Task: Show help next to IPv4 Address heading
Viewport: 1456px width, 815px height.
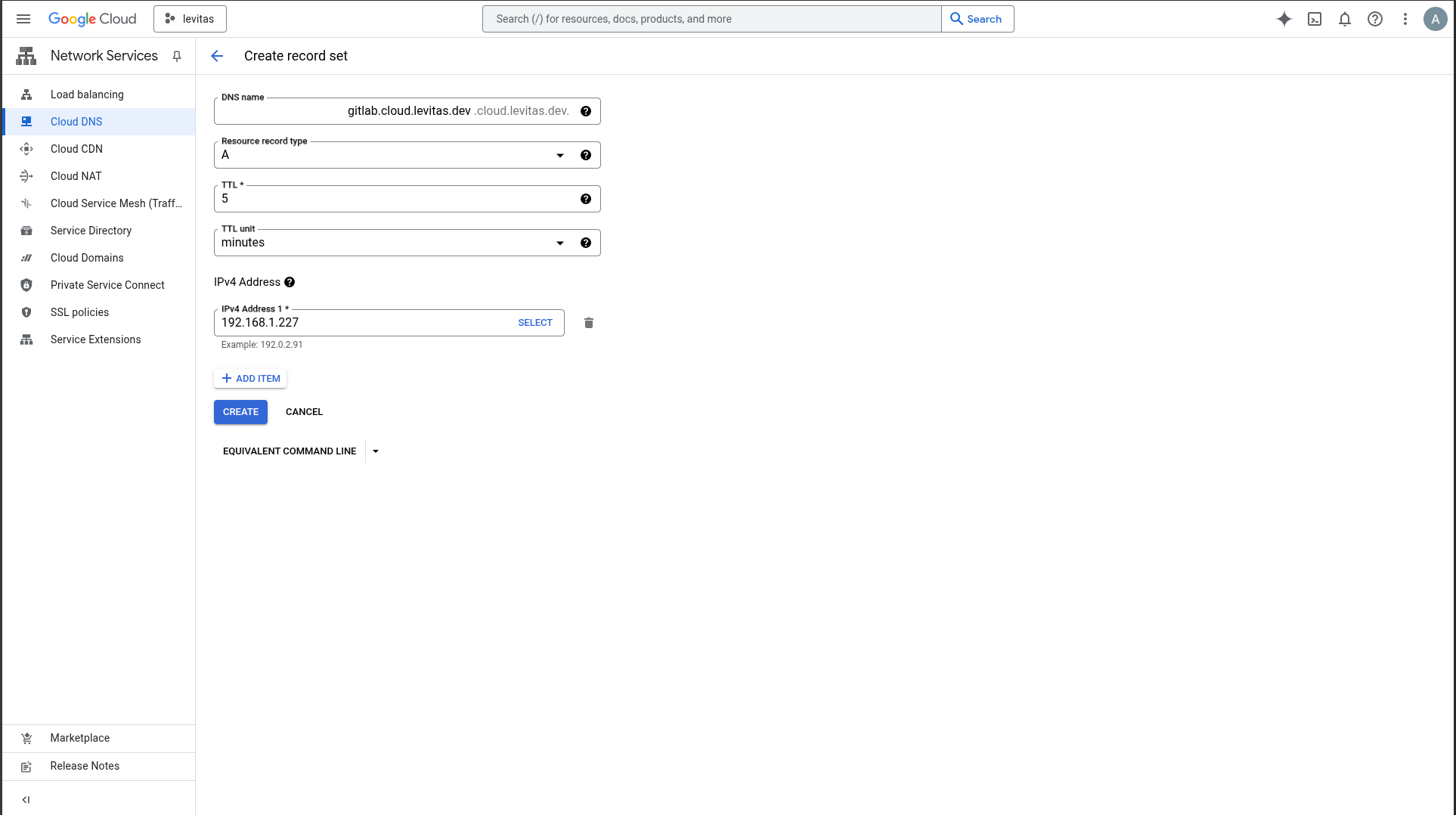Action: coord(290,282)
